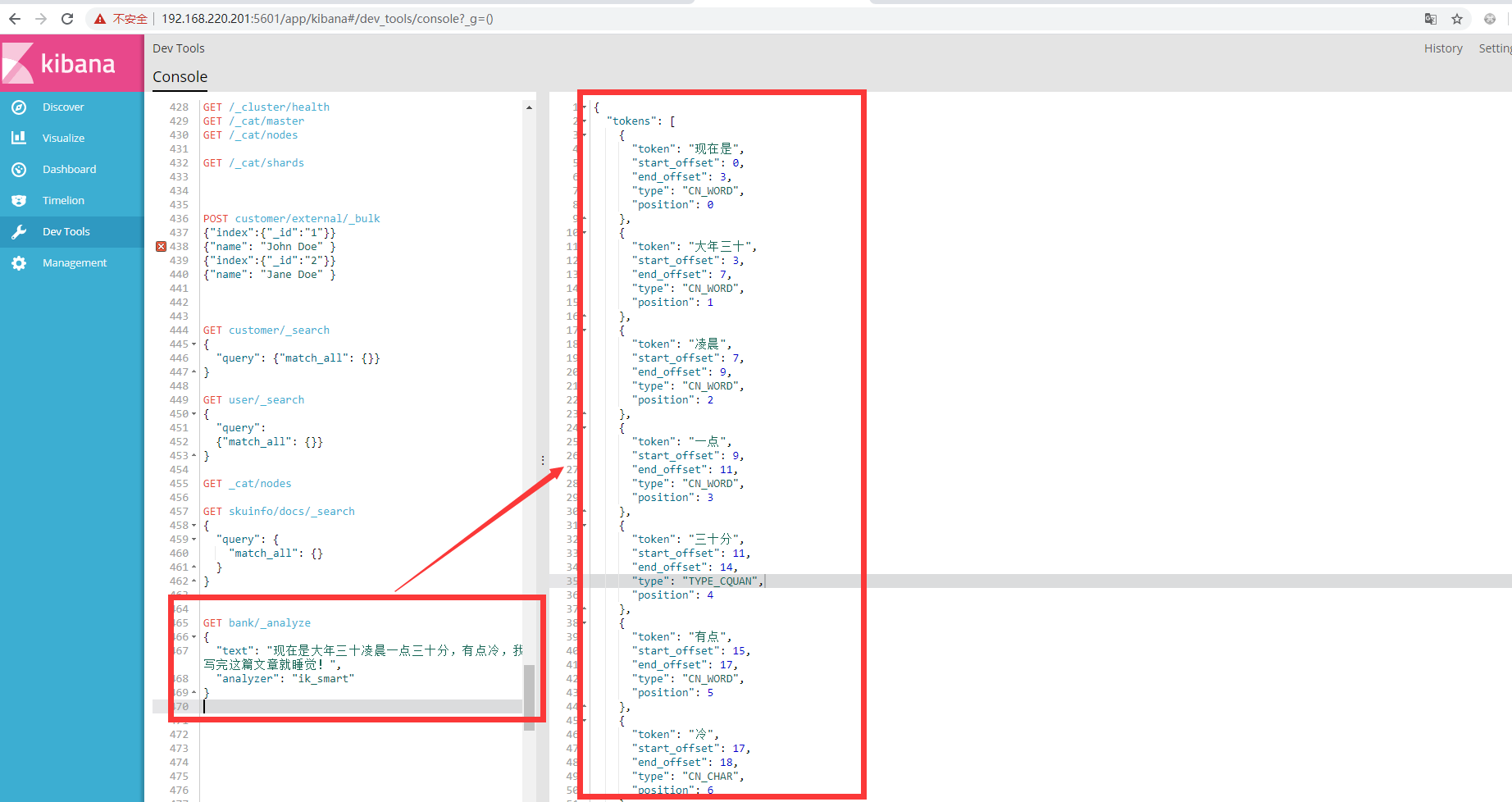Click the line with "John Doe"
The height and width of the screenshot is (802, 1512).
(270, 247)
